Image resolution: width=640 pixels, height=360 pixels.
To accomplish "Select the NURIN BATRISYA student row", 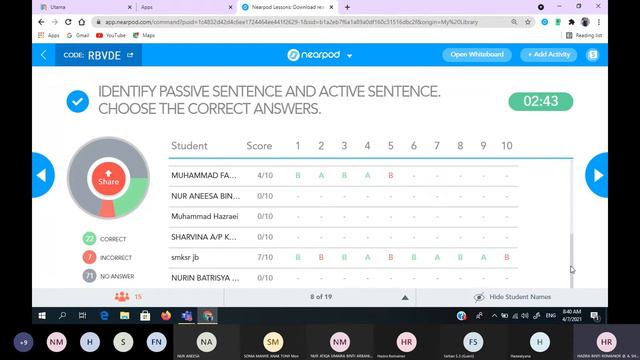I will point(343,278).
